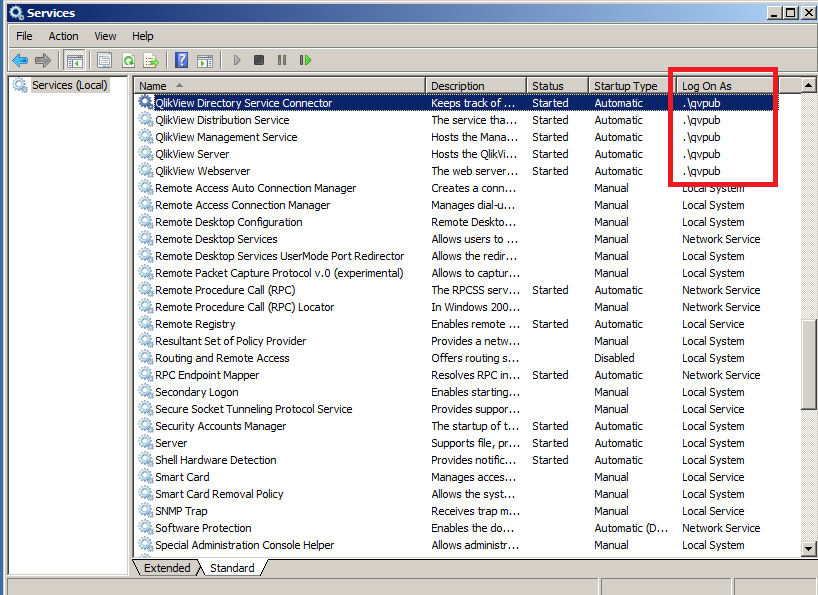Select the QlikView Server service row
818x595 pixels.
pyautogui.click(x=192, y=154)
